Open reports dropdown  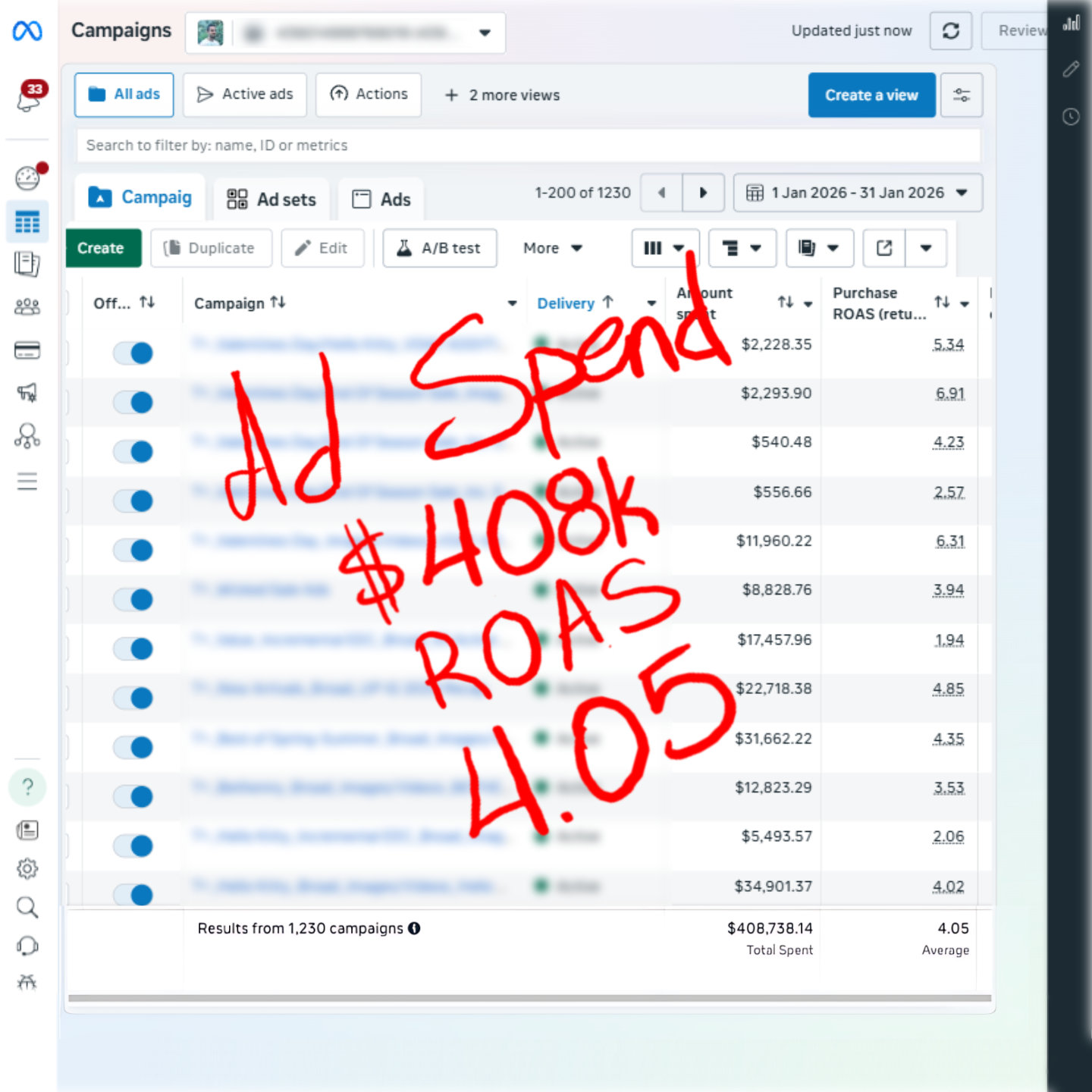(820, 248)
